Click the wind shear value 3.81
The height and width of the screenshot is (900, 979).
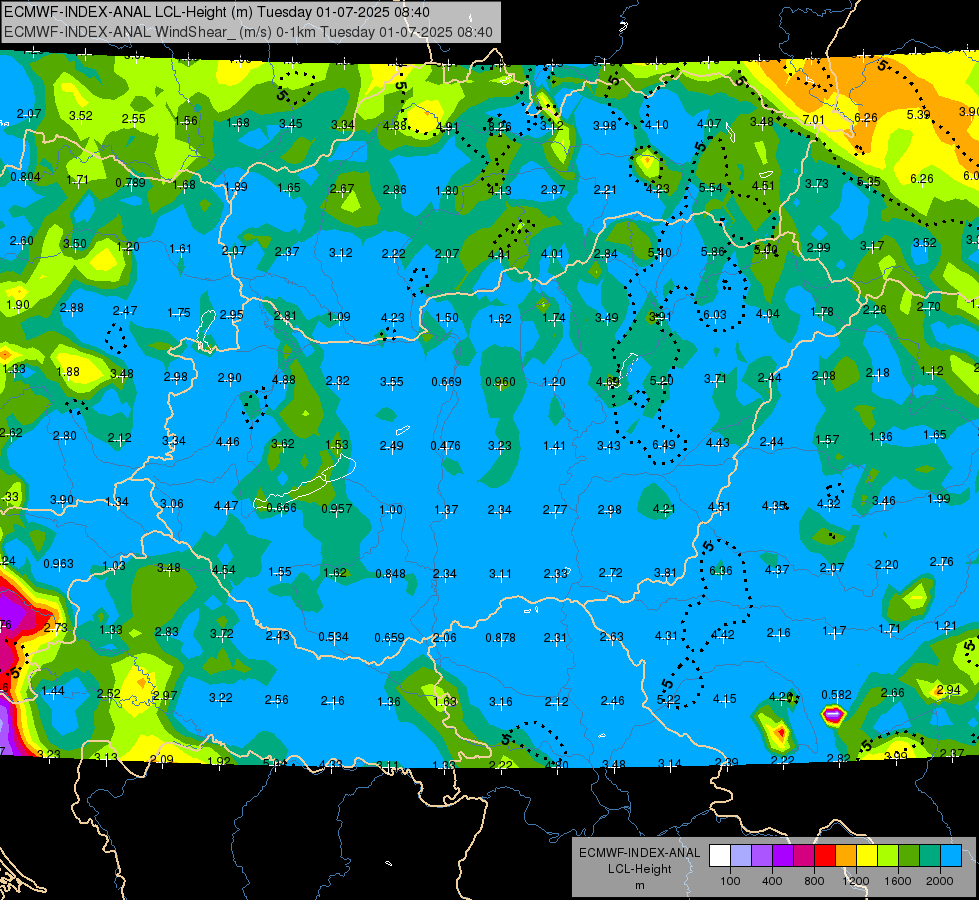[665, 572]
